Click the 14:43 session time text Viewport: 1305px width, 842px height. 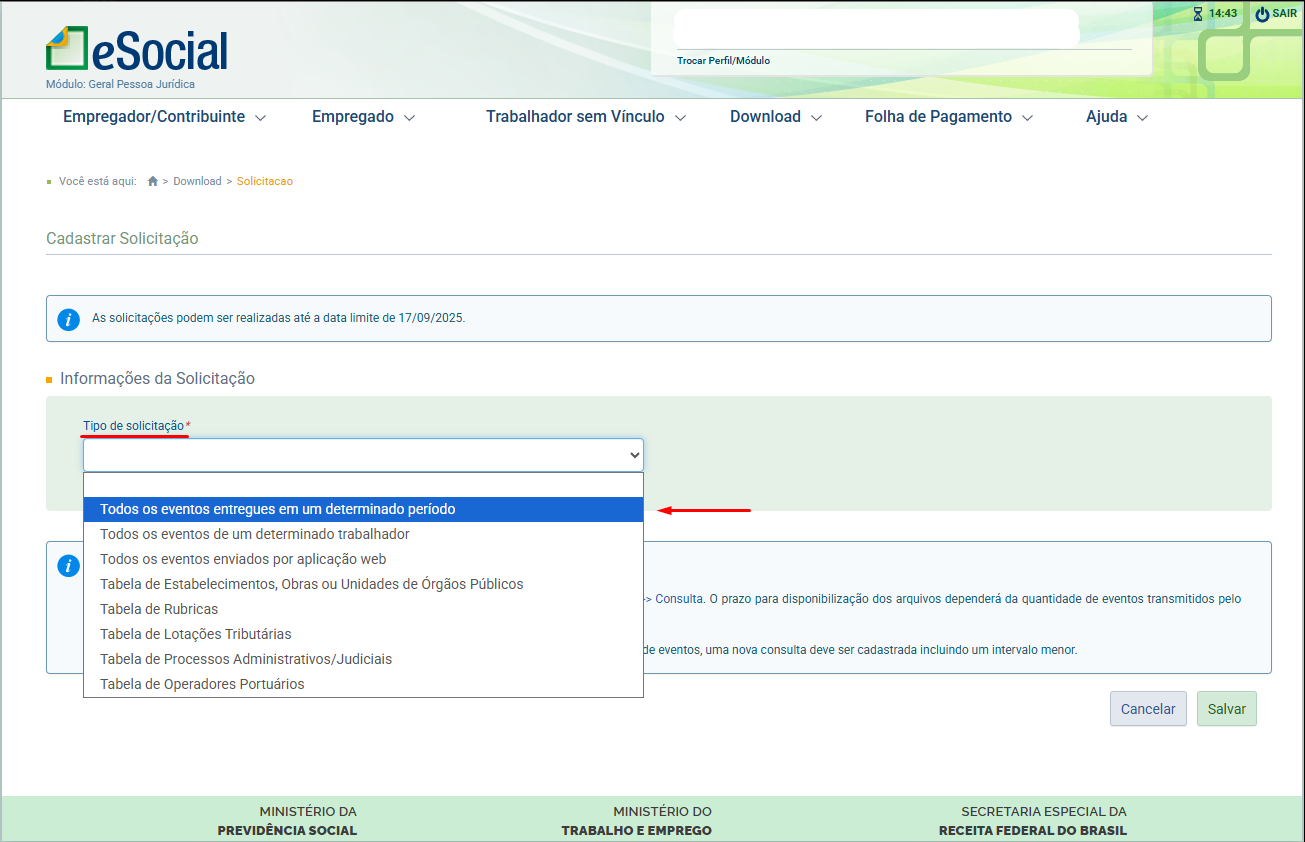tap(1223, 14)
